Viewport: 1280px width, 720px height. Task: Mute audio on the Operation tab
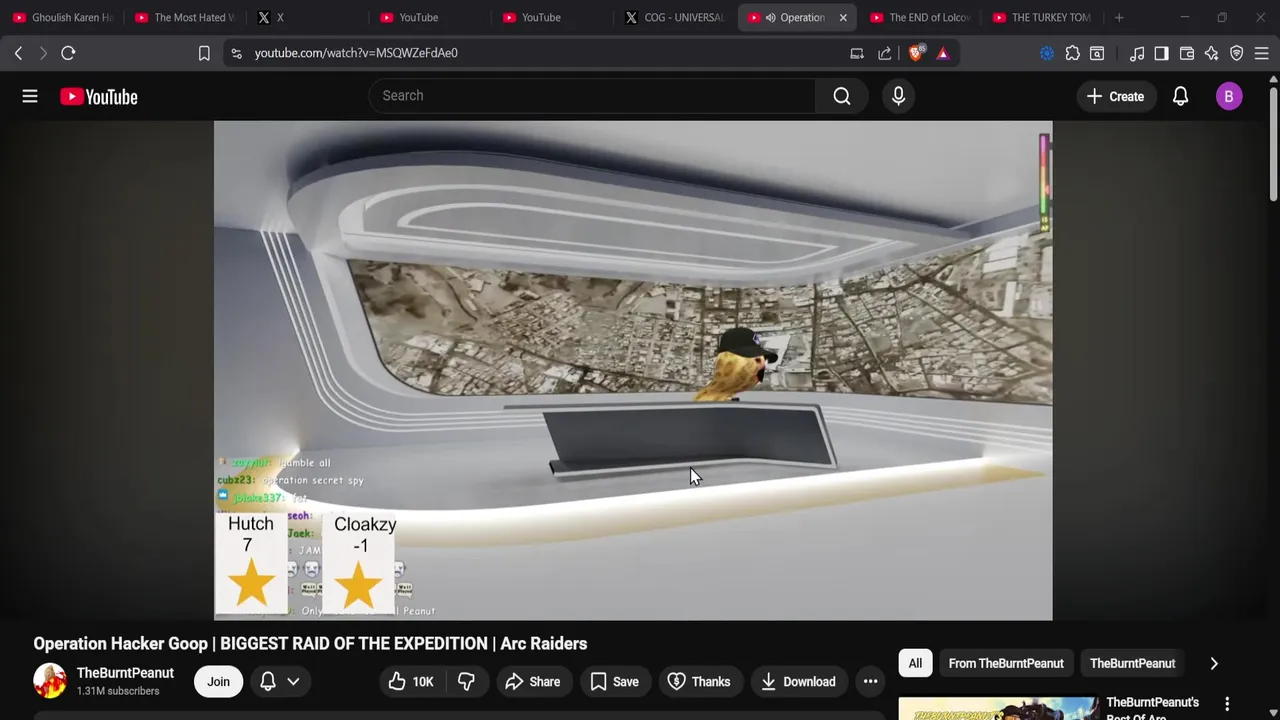[770, 17]
